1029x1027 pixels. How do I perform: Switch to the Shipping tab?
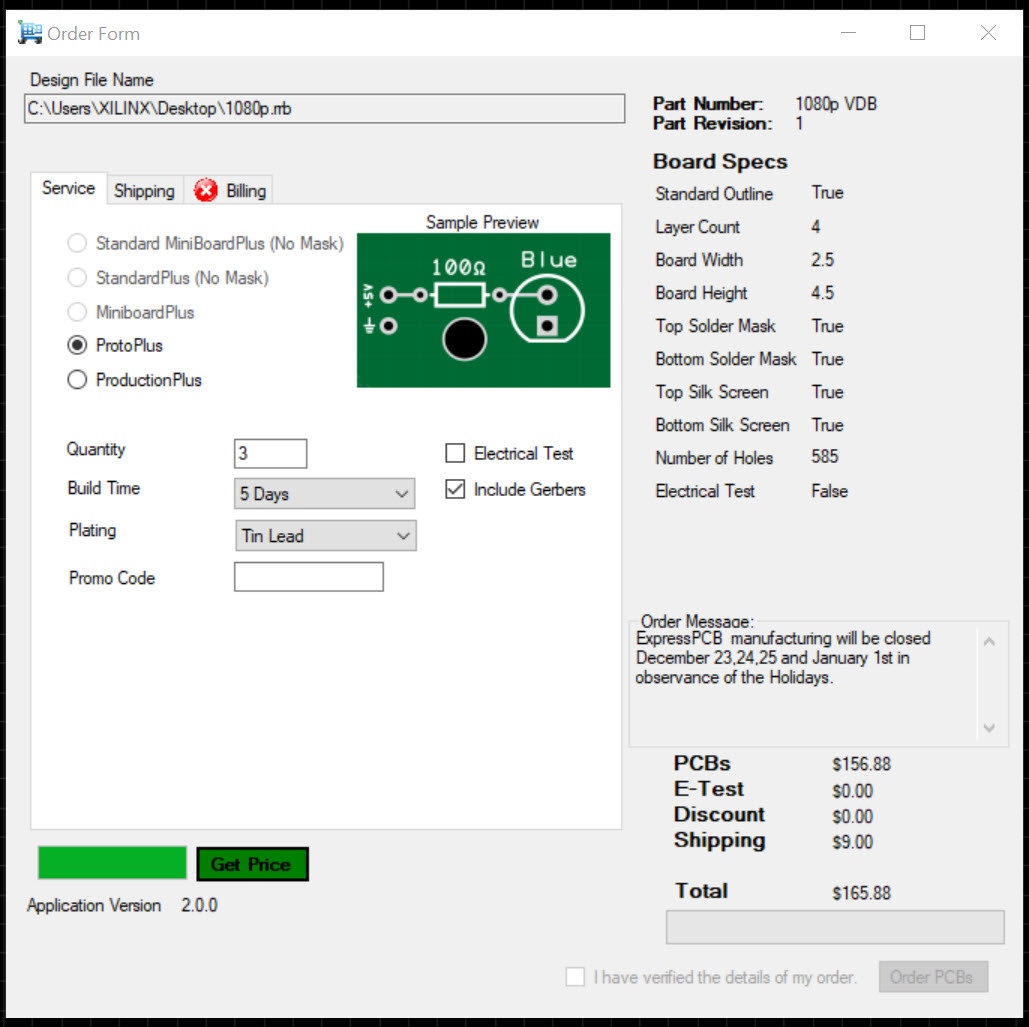click(x=144, y=190)
